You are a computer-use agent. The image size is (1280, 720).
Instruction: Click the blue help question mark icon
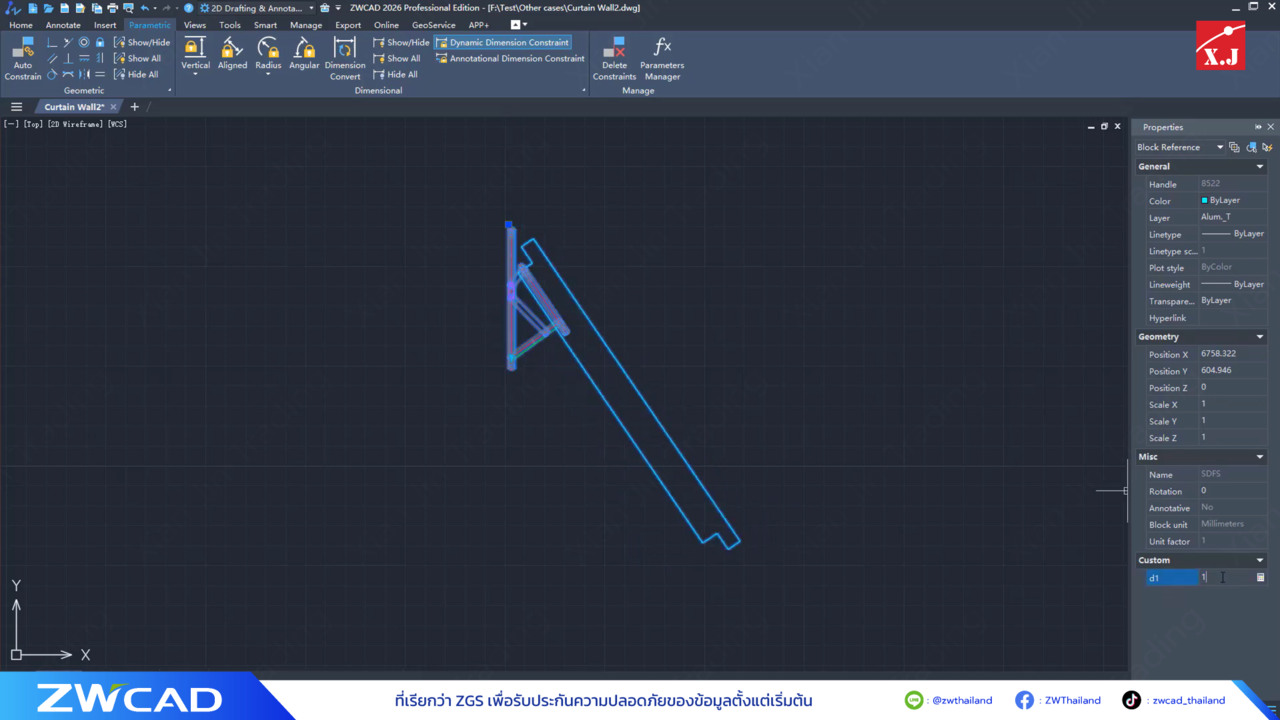[188, 8]
